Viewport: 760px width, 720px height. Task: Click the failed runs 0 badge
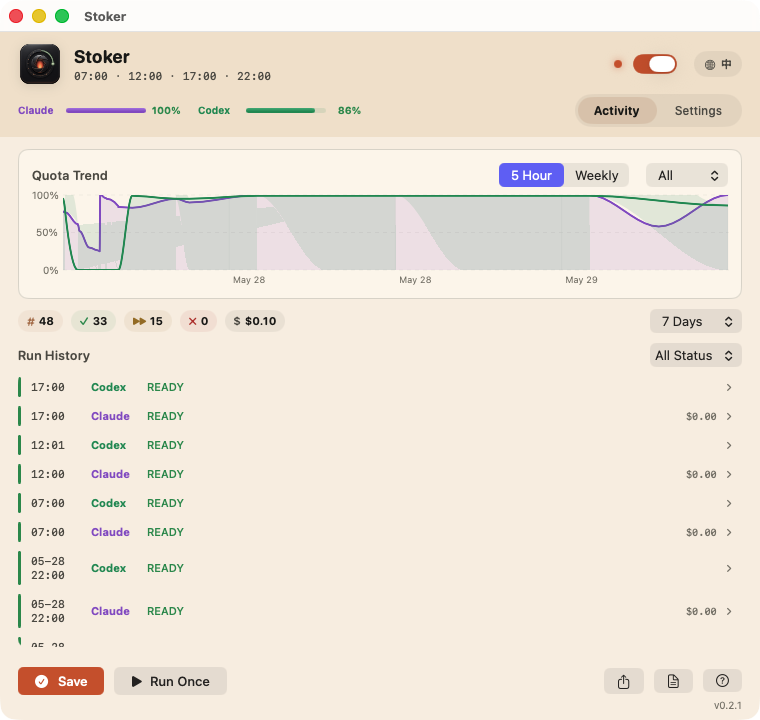198,321
